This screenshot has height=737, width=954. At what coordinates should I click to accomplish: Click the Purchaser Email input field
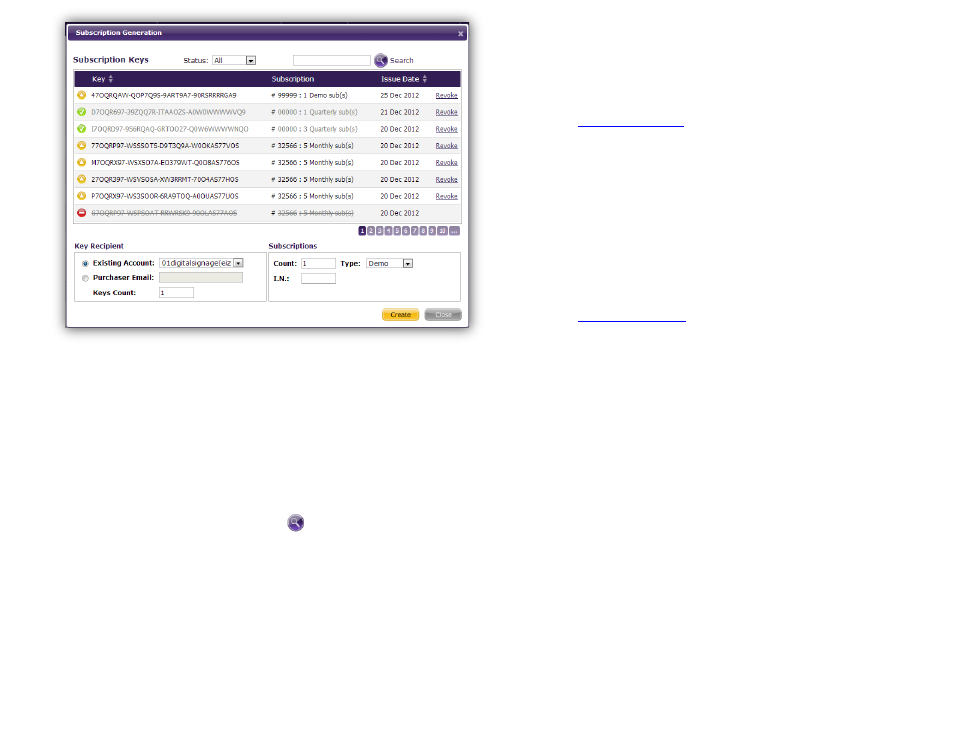tap(201, 278)
